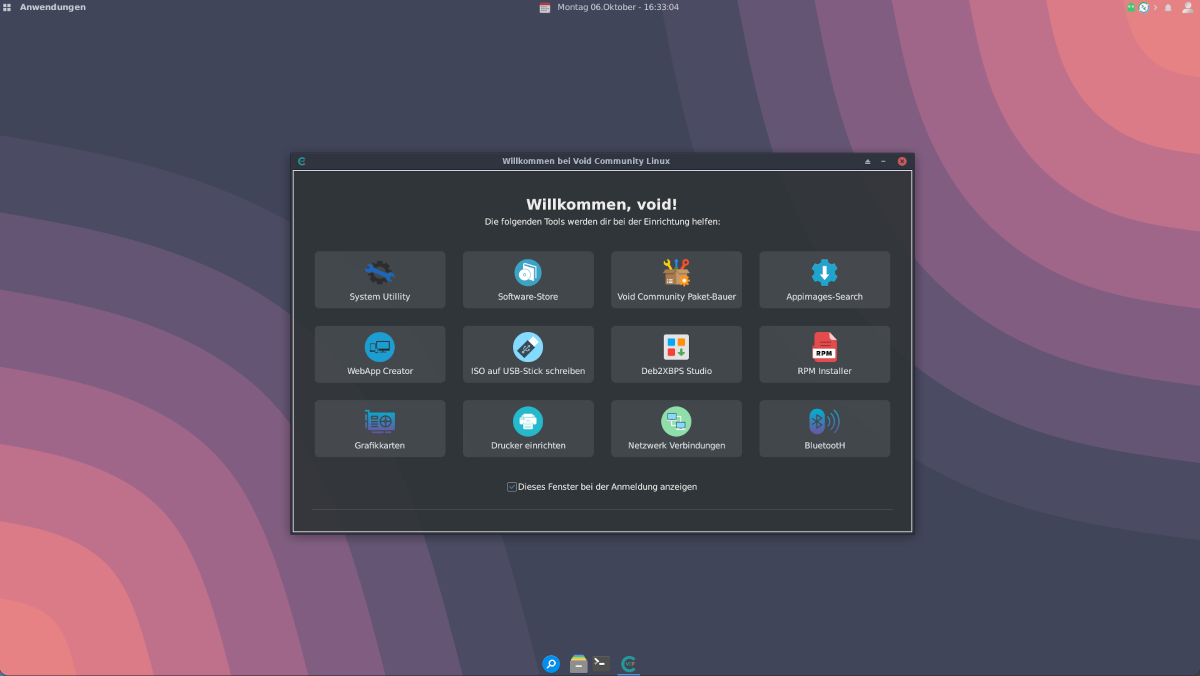Screen dimensions: 1200x676
Task: Uncheck Dieses Fenster bei der Anmeldung anzeigen
Action: pyautogui.click(x=512, y=487)
